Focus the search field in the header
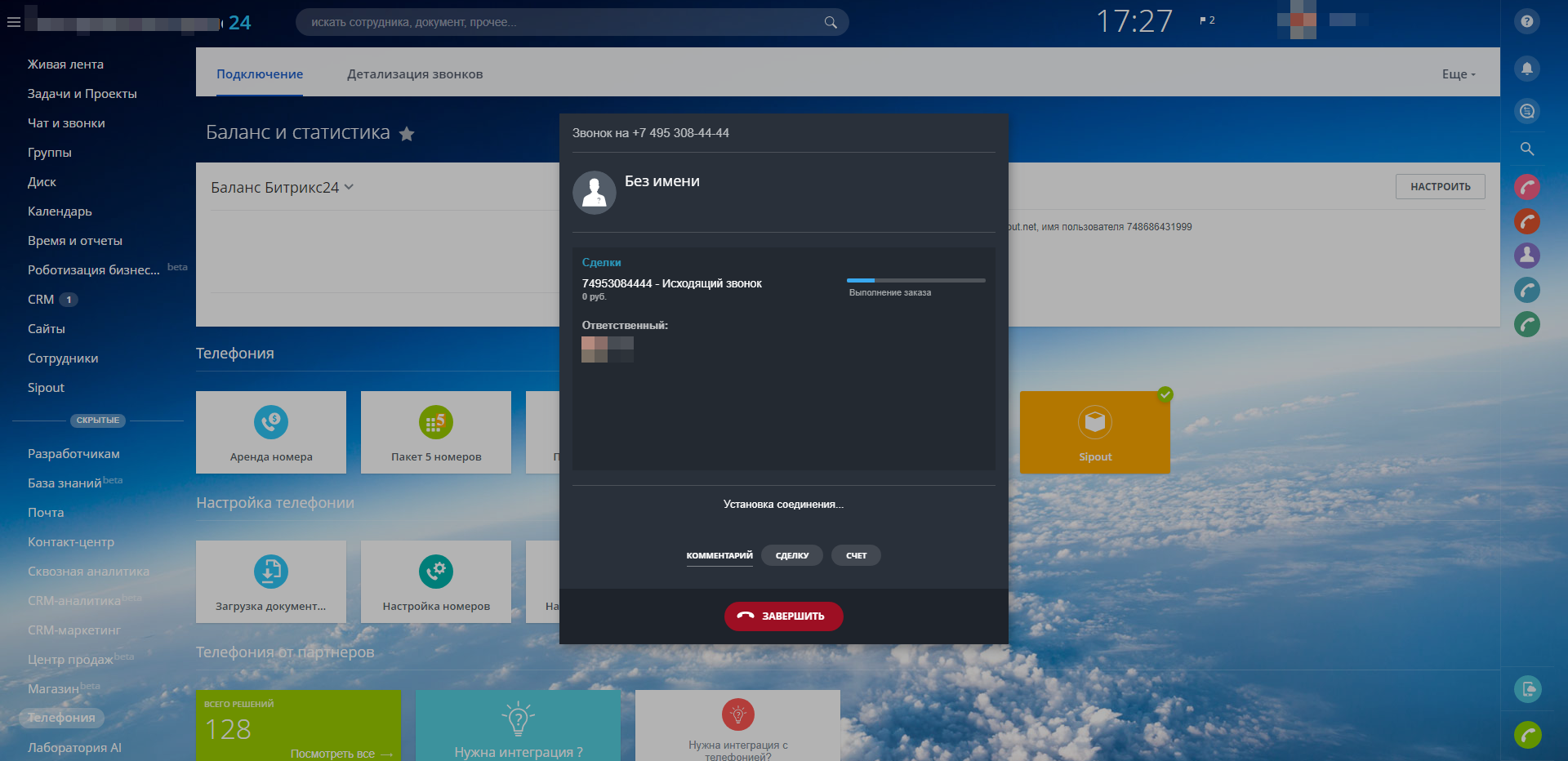The image size is (1568, 761). [x=572, y=22]
